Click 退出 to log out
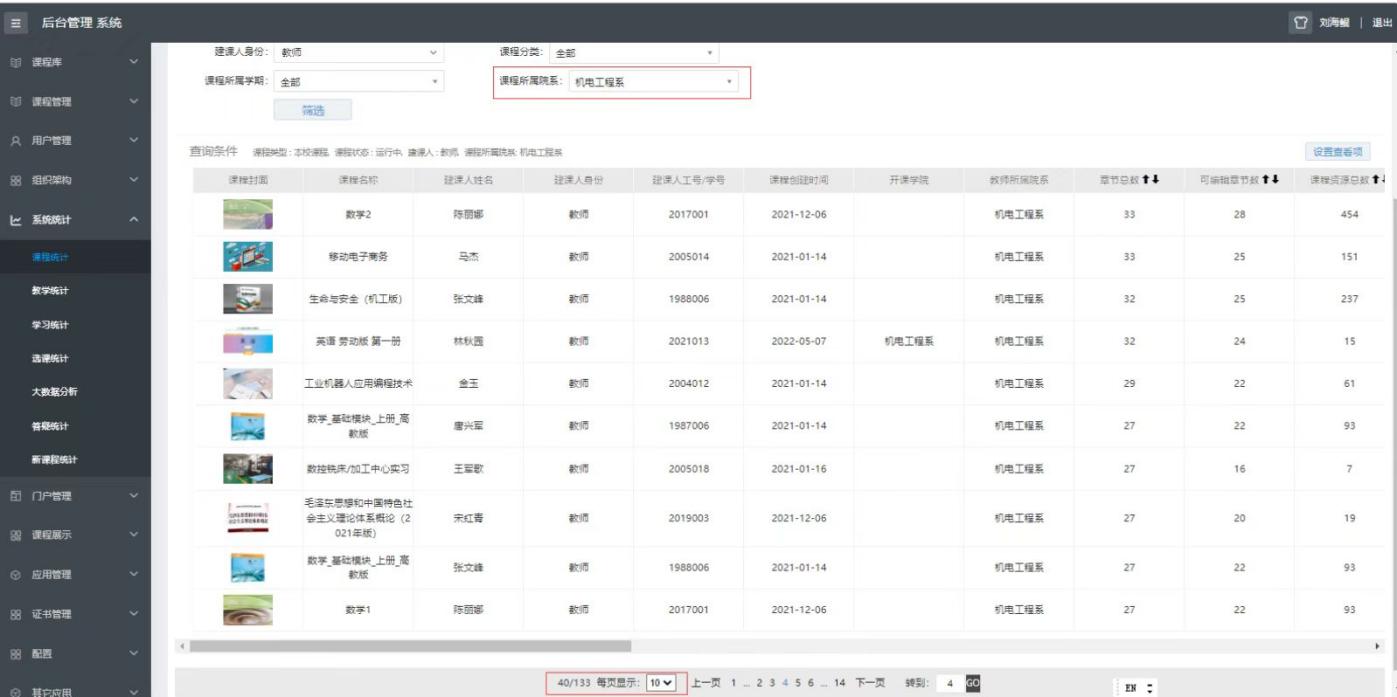 pos(1382,23)
